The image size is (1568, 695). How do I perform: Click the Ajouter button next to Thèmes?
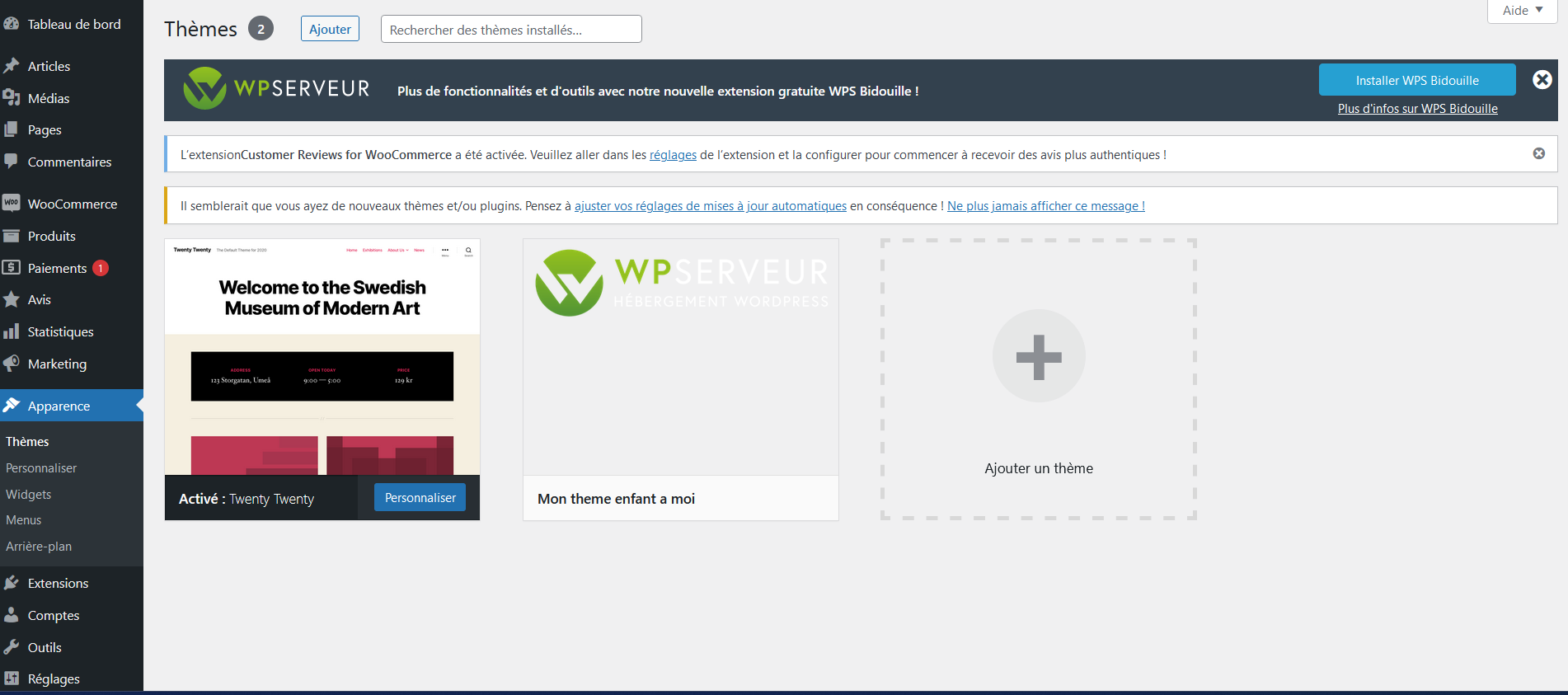tap(330, 29)
